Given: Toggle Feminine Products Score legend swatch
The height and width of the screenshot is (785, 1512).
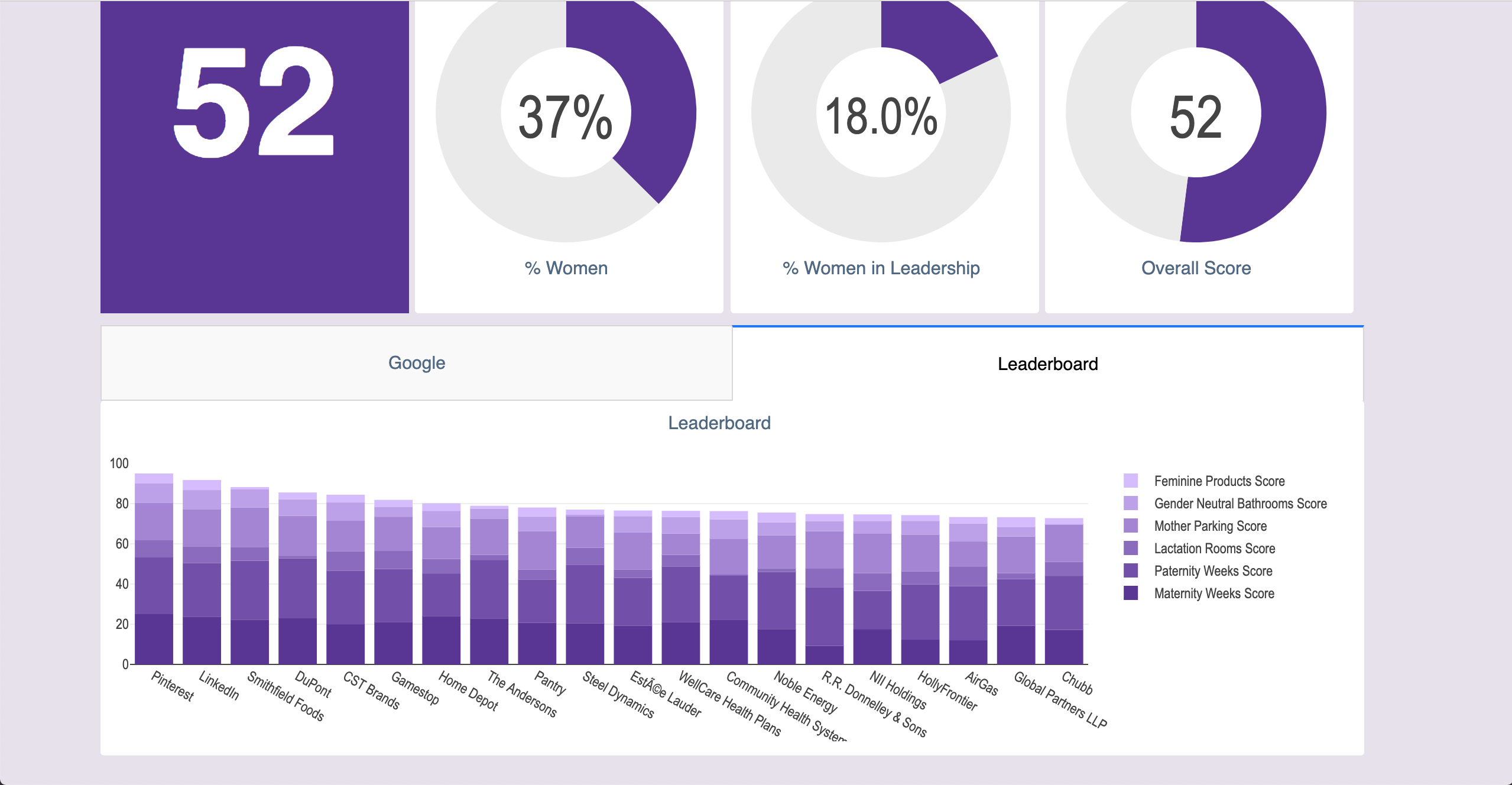Looking at the screenshot, I should point(1130,481).
